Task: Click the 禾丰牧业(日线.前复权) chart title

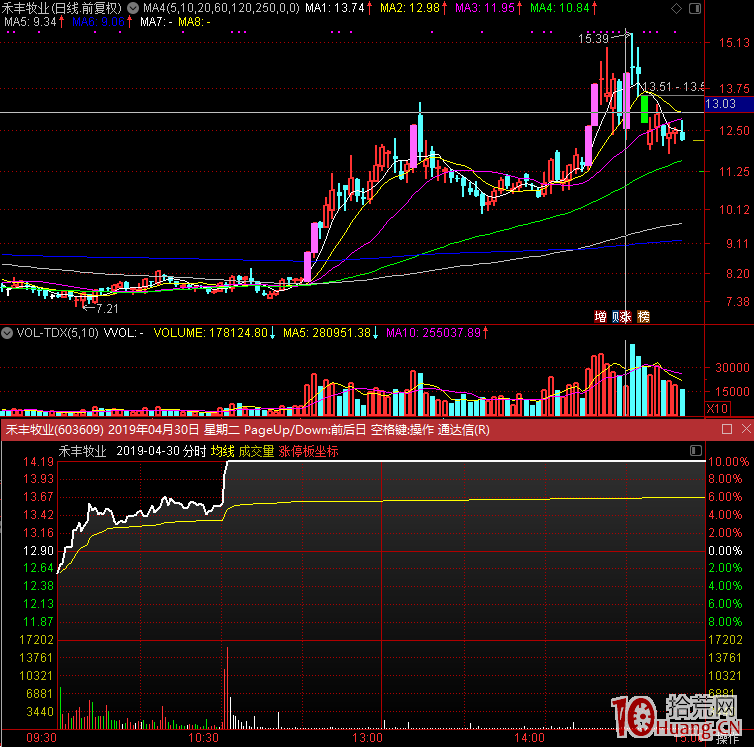Action: 62,8
